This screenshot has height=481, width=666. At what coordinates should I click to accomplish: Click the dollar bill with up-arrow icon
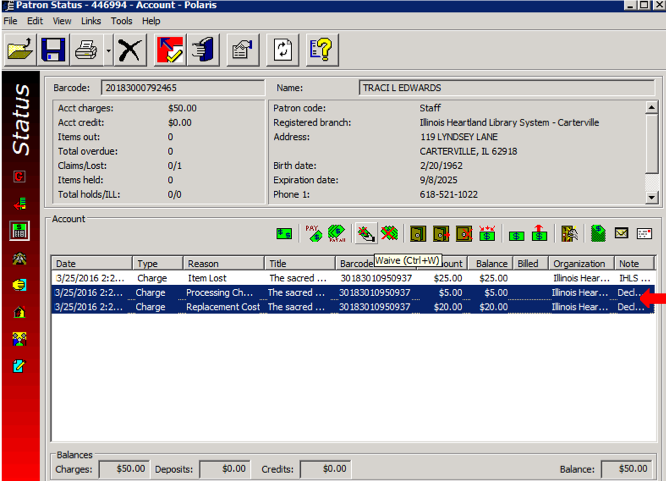(x=539, y=234)
